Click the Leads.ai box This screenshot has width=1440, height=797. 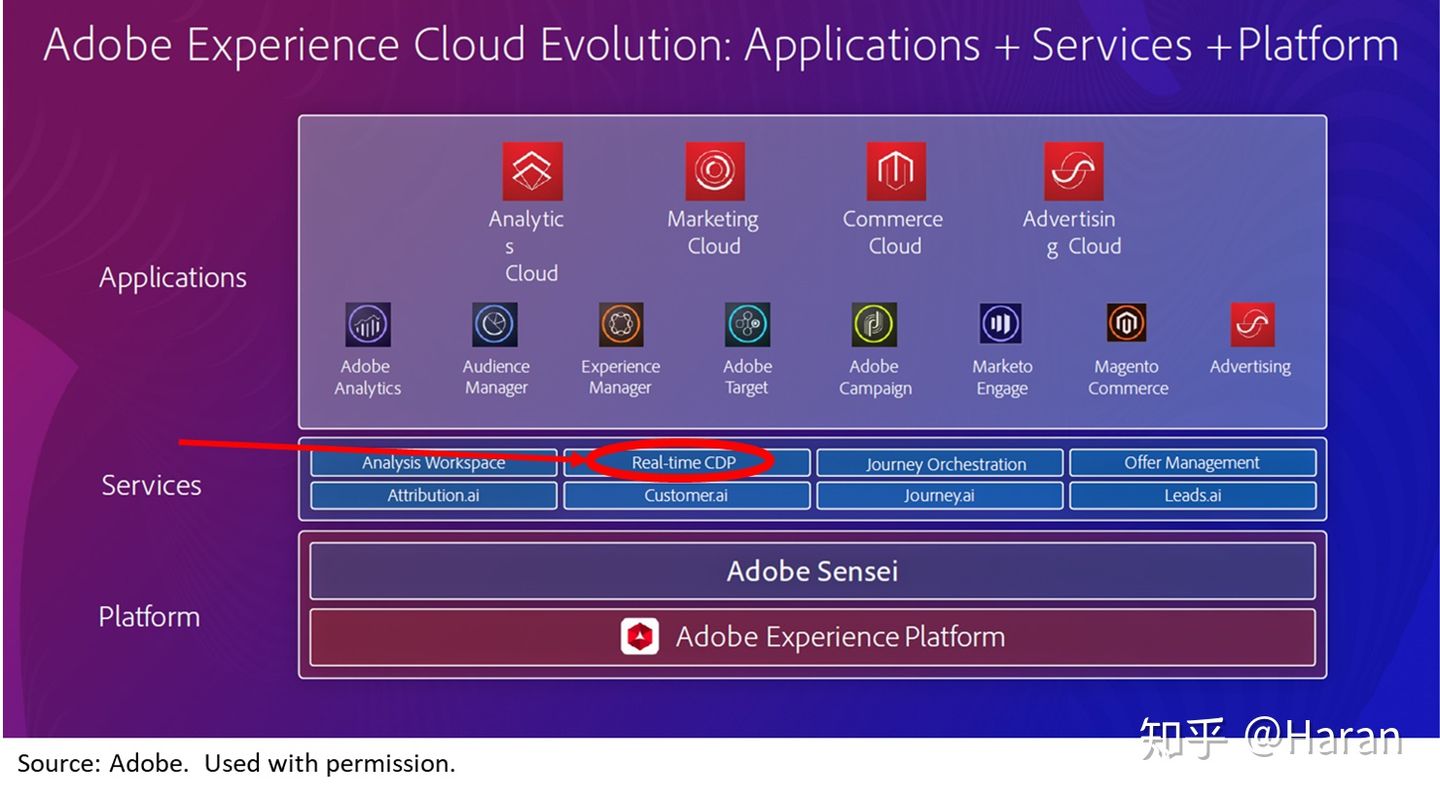tap(1193, 495)
